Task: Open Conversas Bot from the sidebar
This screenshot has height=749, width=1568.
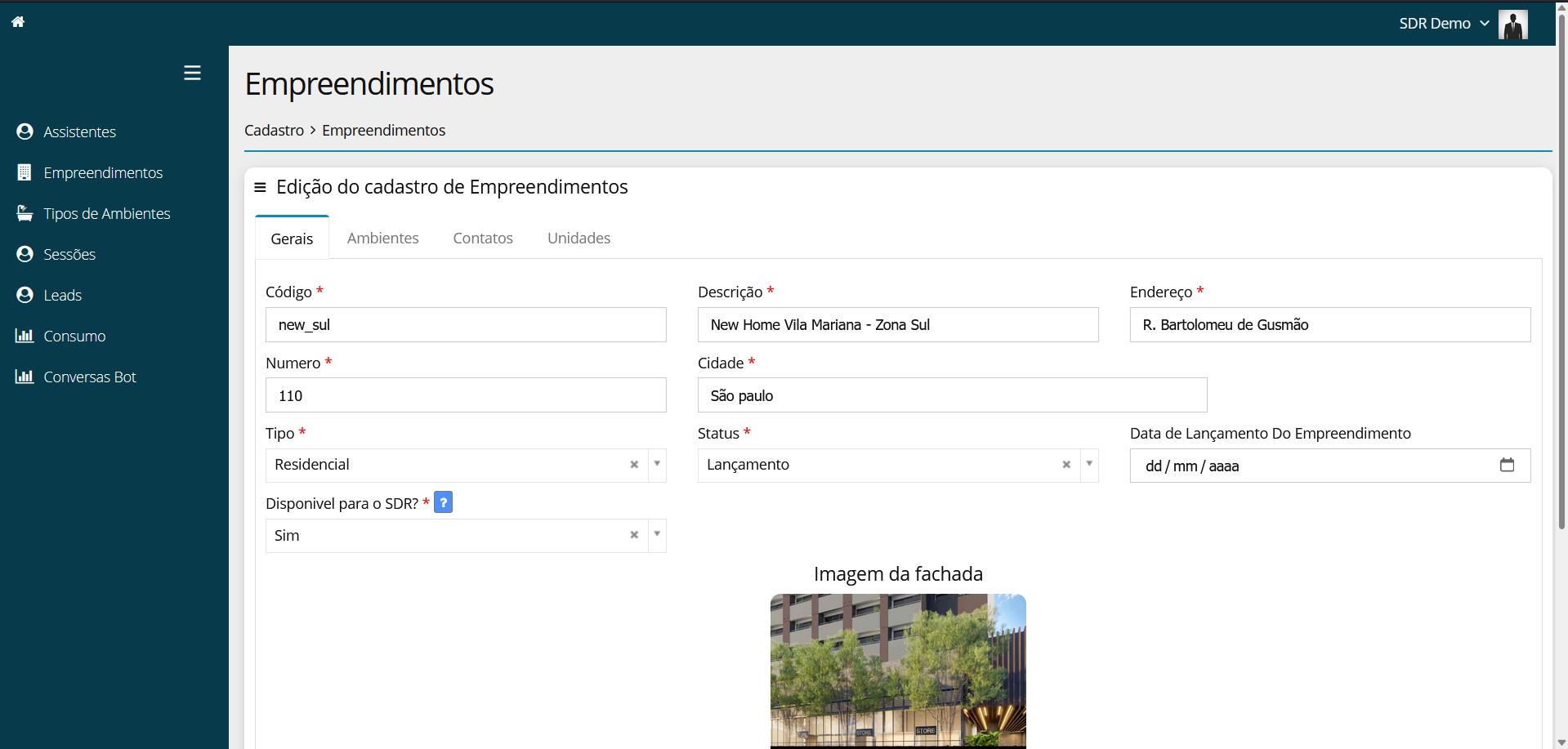Action: pos(89,377)
